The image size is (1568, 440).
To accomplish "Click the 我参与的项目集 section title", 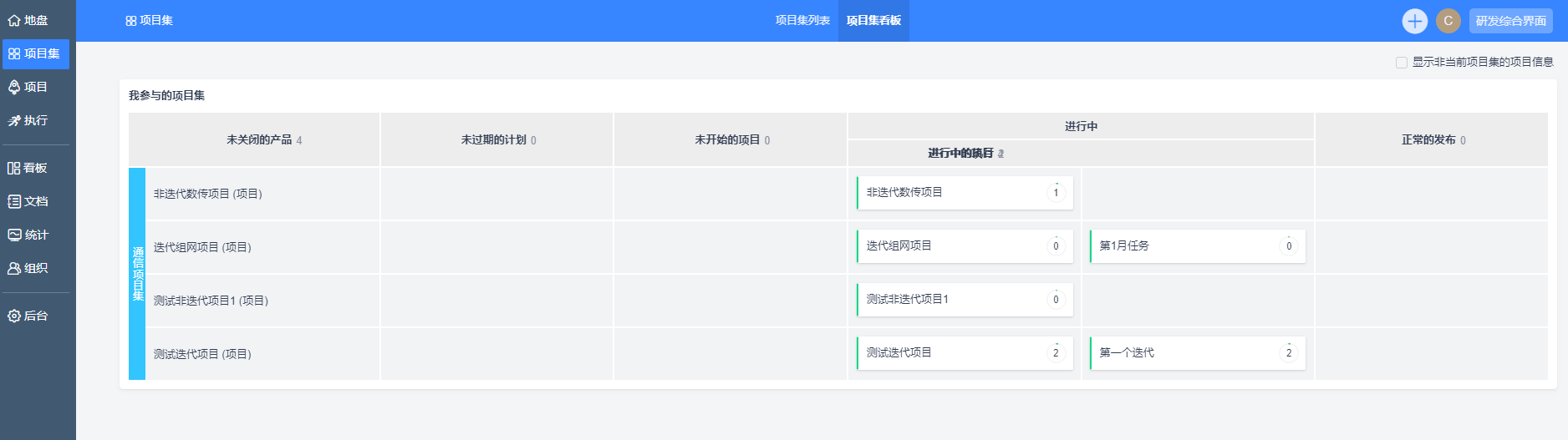I will pyautogui.click(x=166, y=95).
